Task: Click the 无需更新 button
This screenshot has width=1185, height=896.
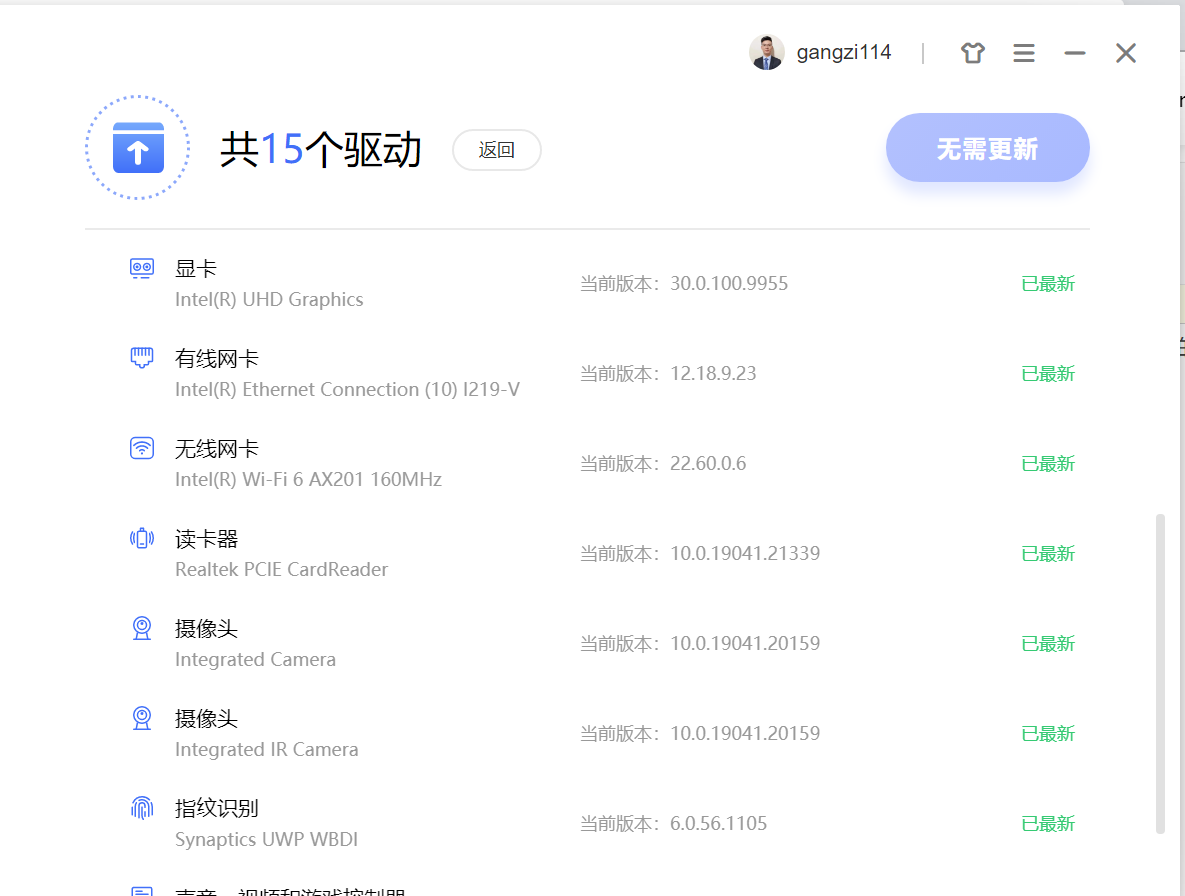Action: [988, 148]
